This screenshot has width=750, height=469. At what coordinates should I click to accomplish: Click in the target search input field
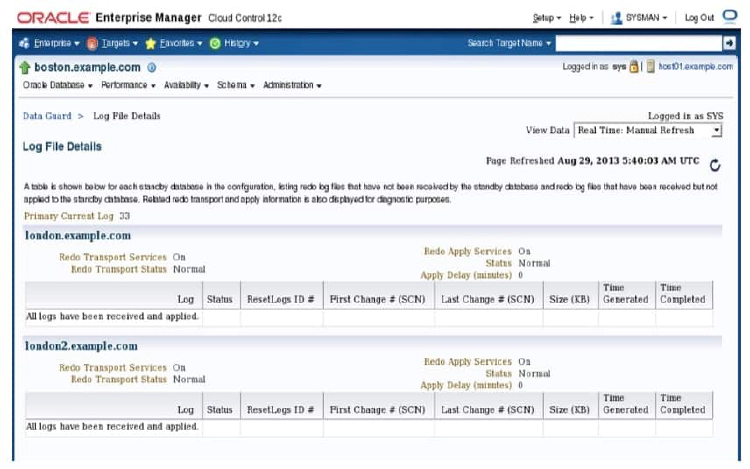pos(639,43)
